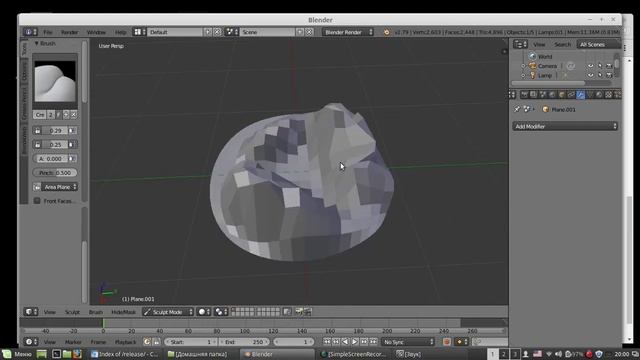The image size is (640, 360).
Task: Click the Scene name field
Action: point(267,32)
